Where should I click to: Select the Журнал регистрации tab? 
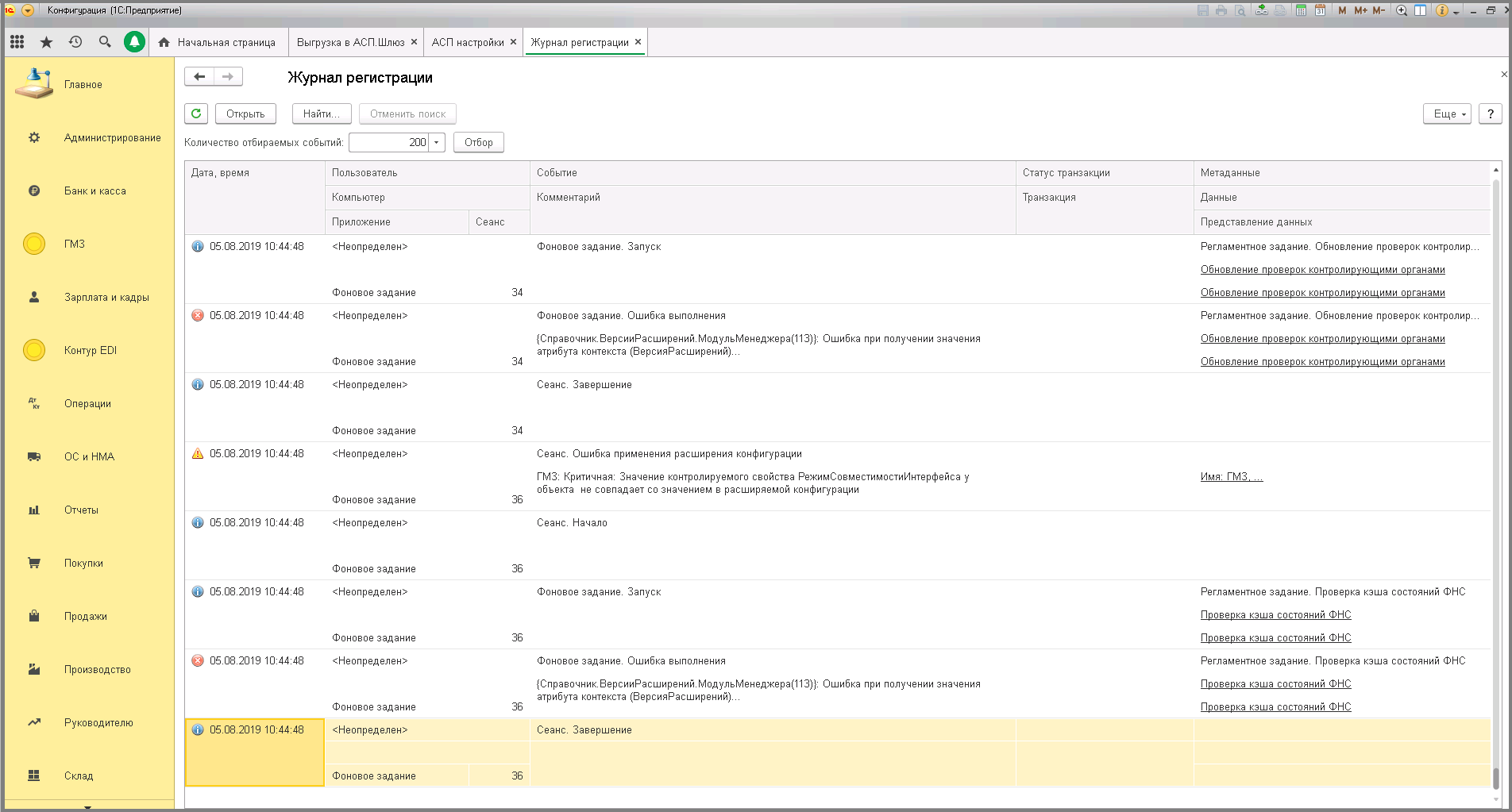pos(579,42)
